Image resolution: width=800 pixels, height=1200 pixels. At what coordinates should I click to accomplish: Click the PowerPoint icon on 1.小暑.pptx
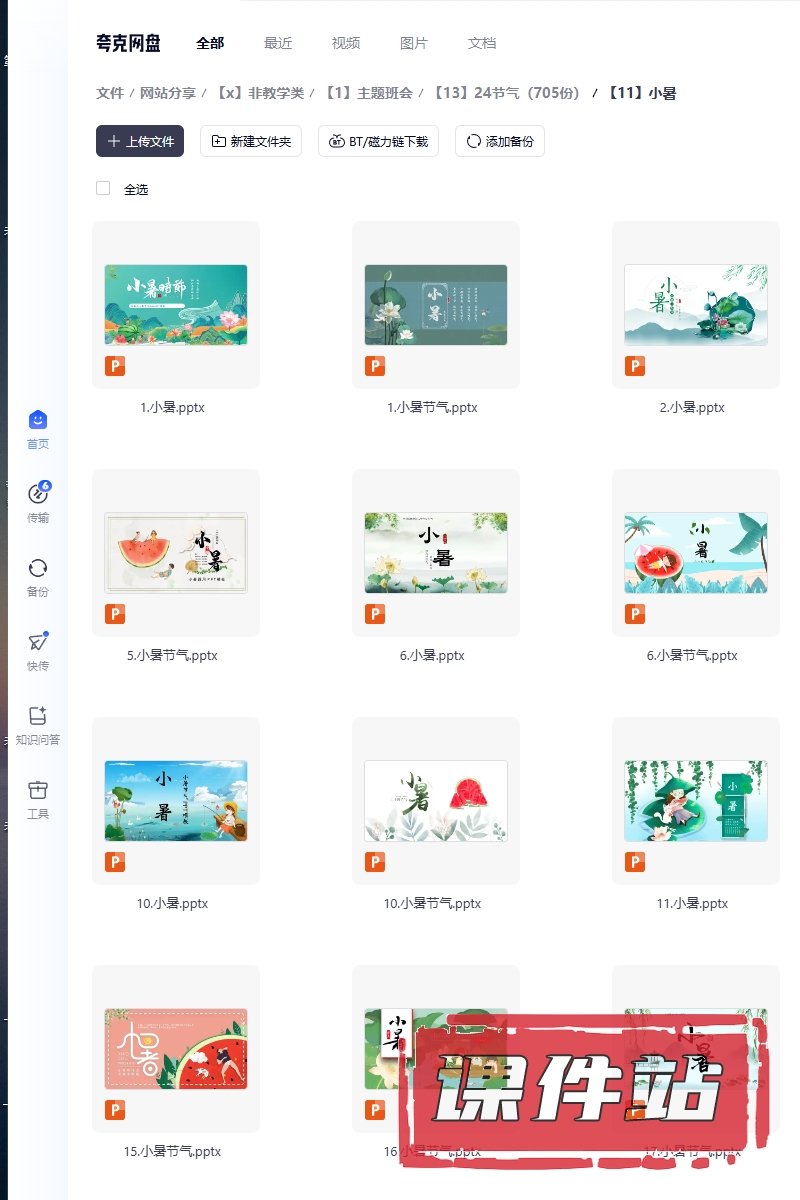(115, 366)
